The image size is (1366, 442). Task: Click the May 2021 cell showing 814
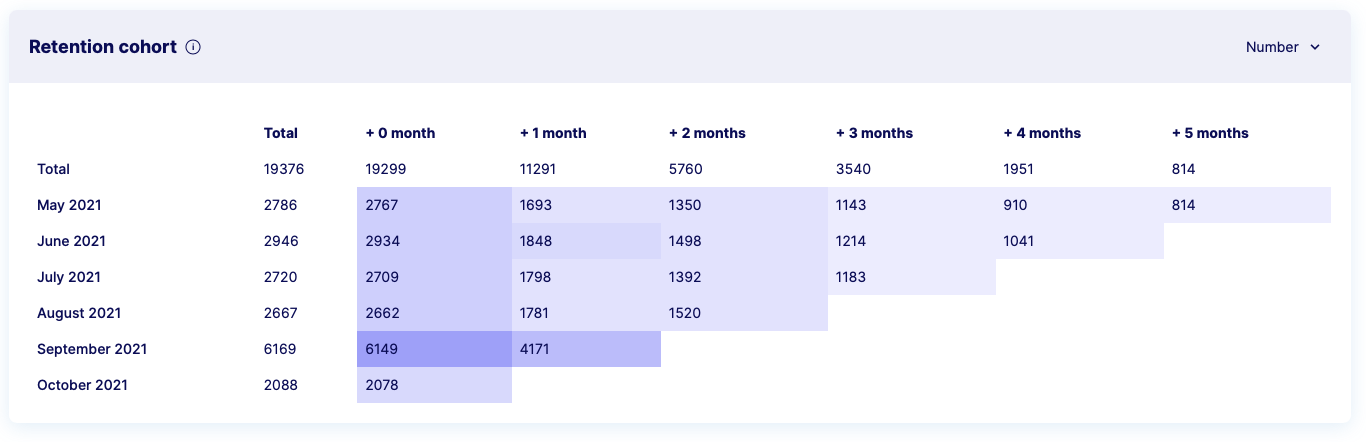pyautogui.click(x=1247, y=205)
